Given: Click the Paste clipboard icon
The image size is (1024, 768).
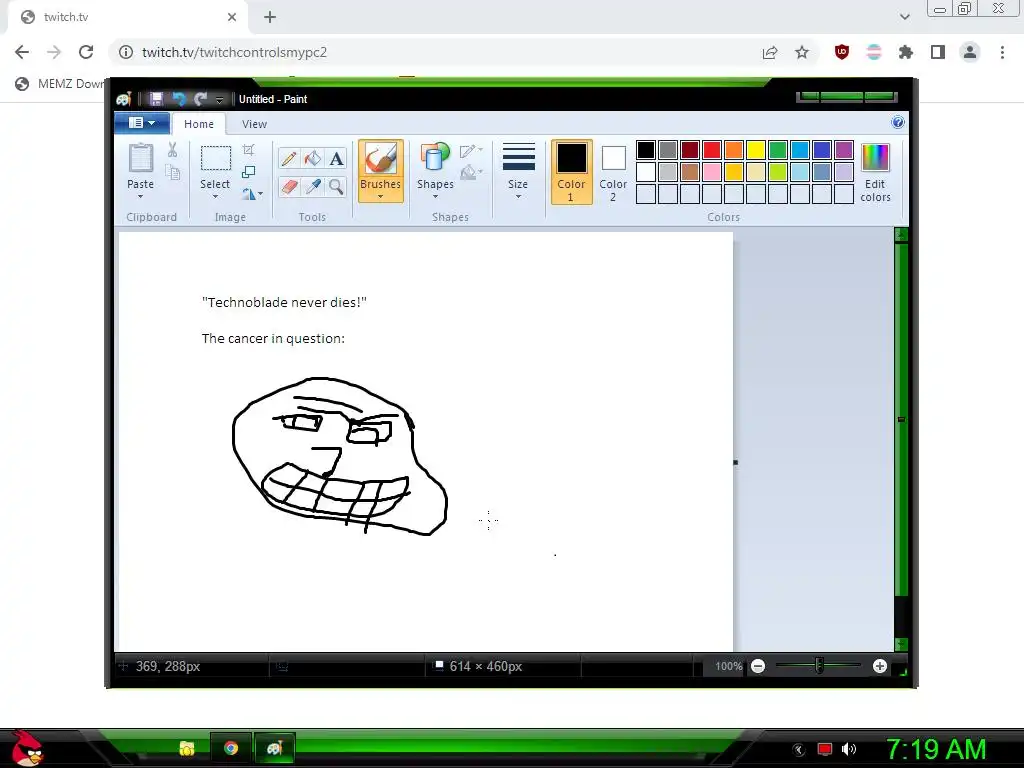Looking at the screenshot, I should [x=140, y=158].
